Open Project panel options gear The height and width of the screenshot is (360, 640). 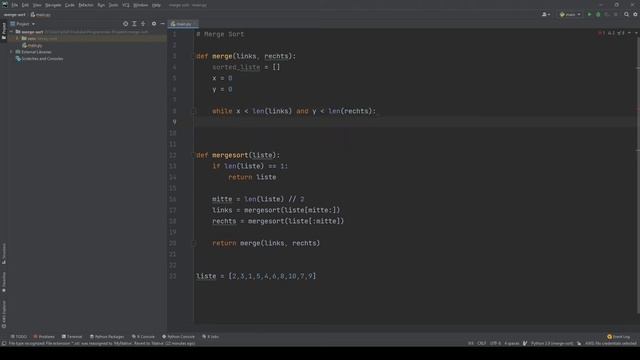[x=154, y=24]
